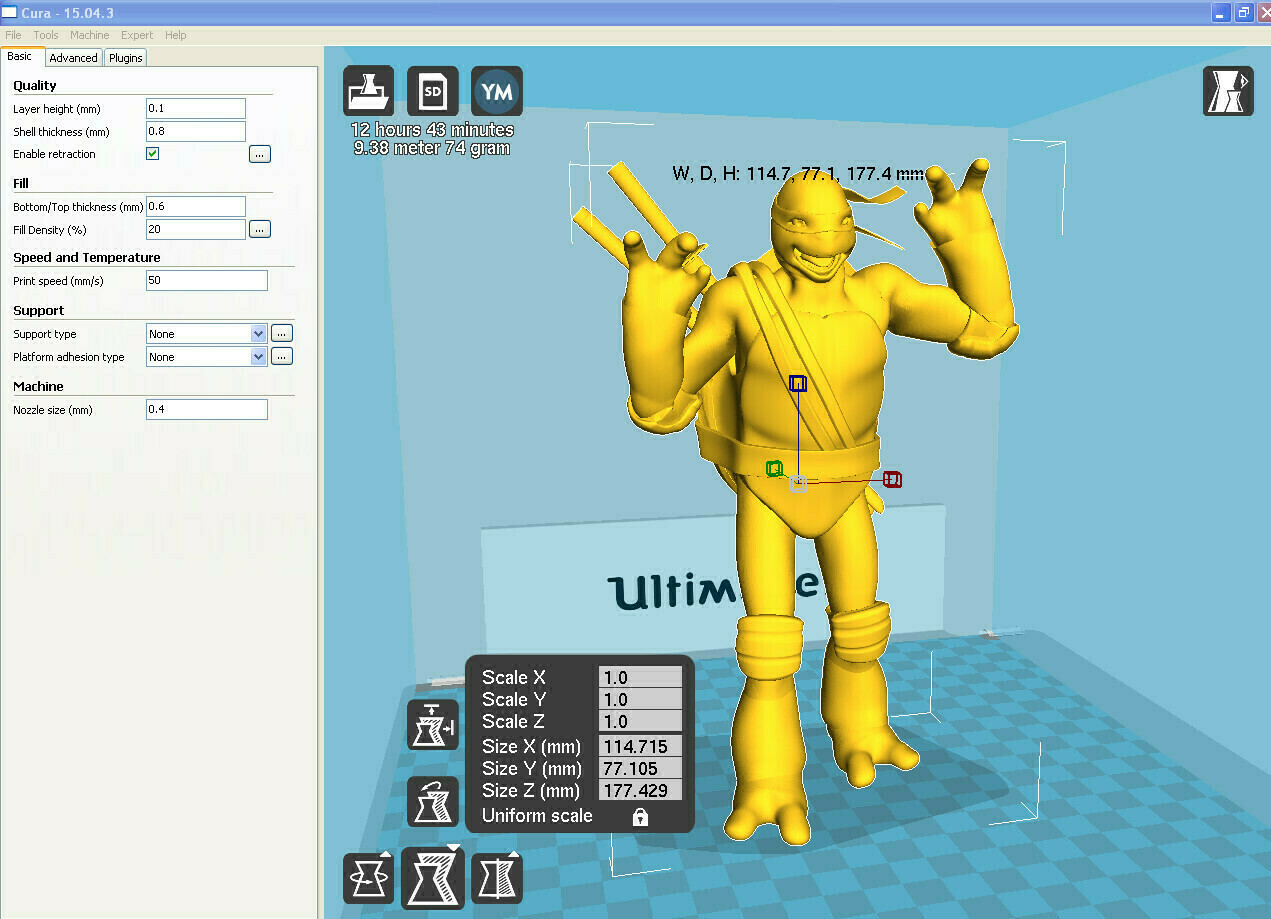Screen dimensions: 1271x919
Task: Share the model on YouMagine
Action: click(x=497, y=90)
